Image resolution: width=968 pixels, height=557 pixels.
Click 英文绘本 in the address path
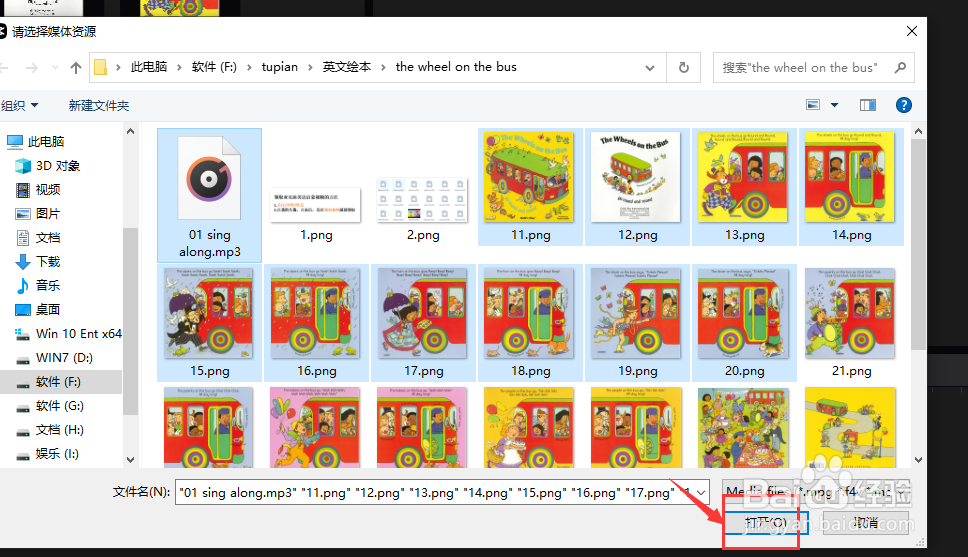(x=347, y=67)
